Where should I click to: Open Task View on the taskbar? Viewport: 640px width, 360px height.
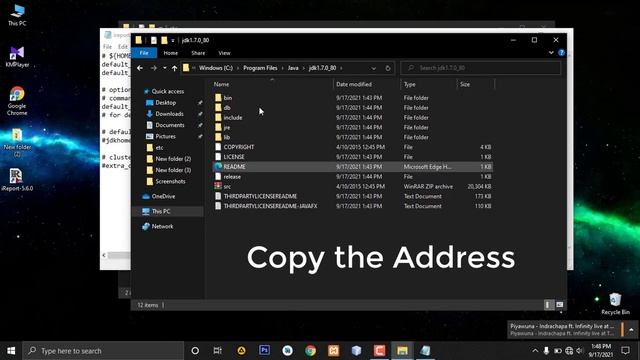[218, 351]
